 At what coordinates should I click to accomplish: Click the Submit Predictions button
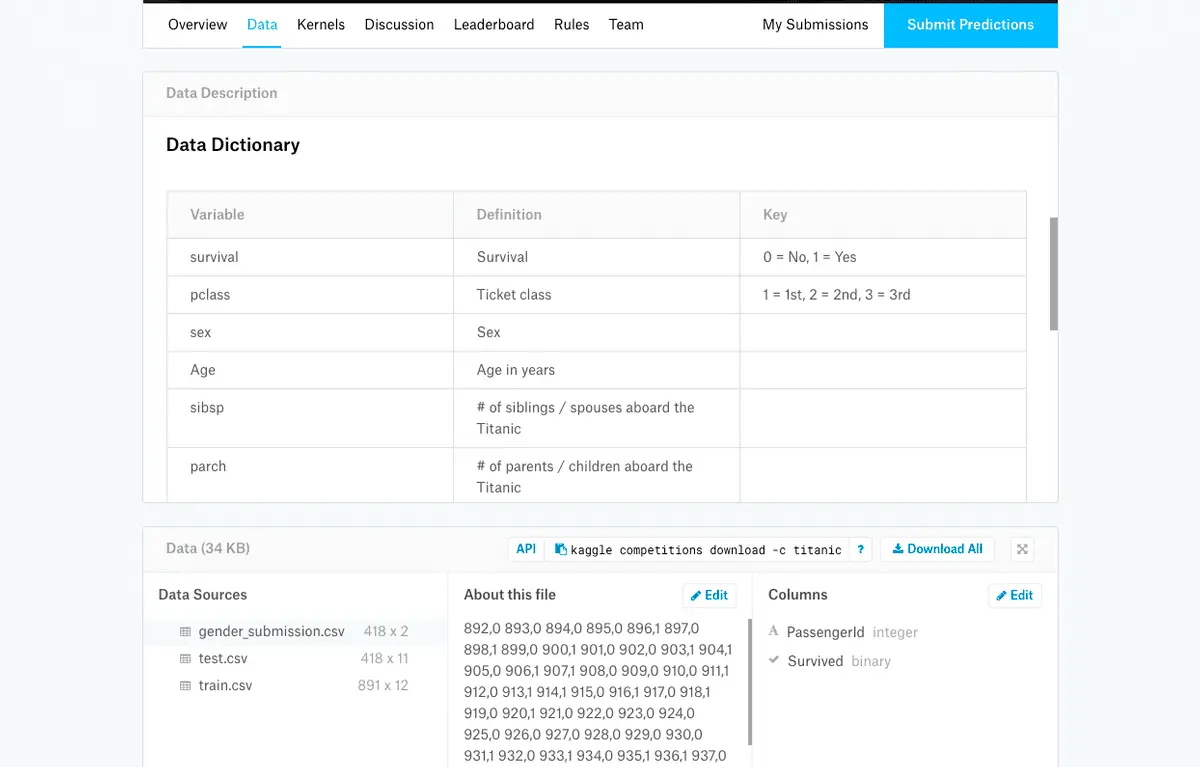coord(970,24)
